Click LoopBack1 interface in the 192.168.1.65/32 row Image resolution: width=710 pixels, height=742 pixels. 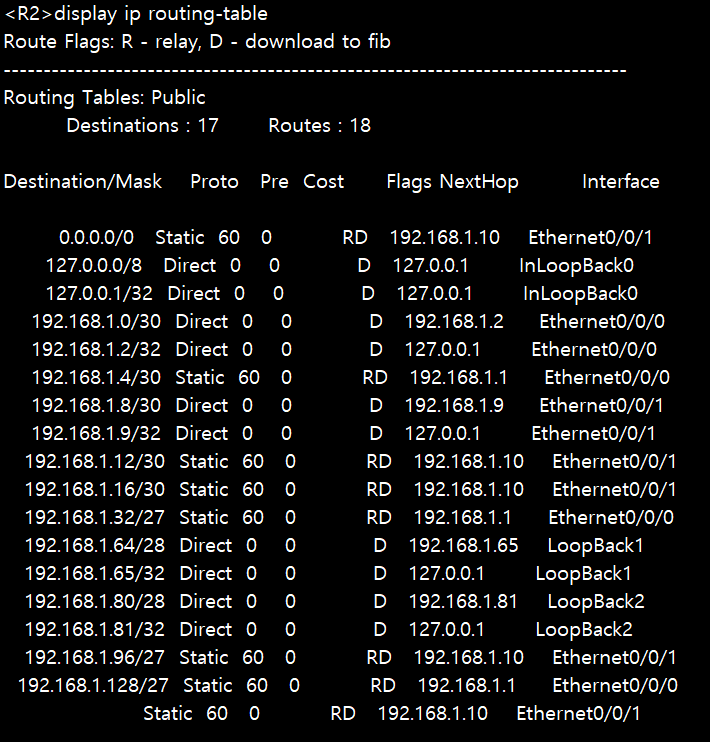(584, 574)
